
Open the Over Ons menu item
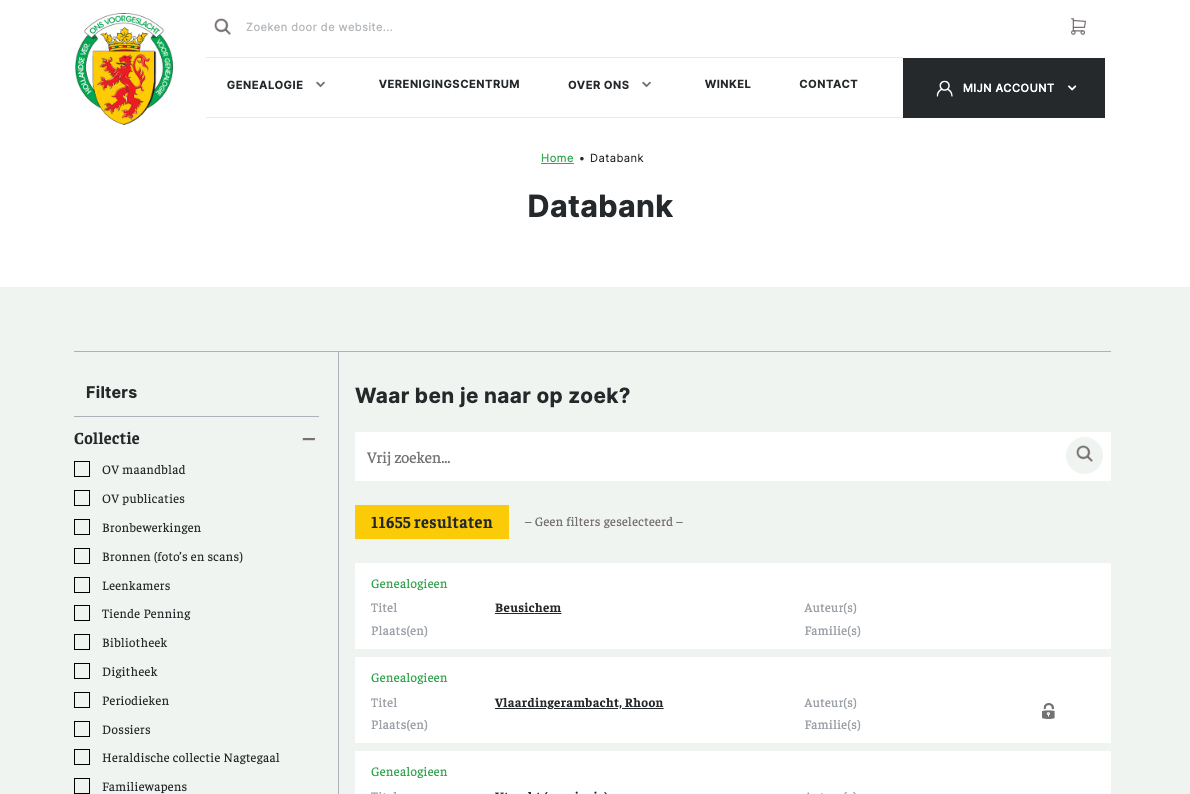pos(599,85)
